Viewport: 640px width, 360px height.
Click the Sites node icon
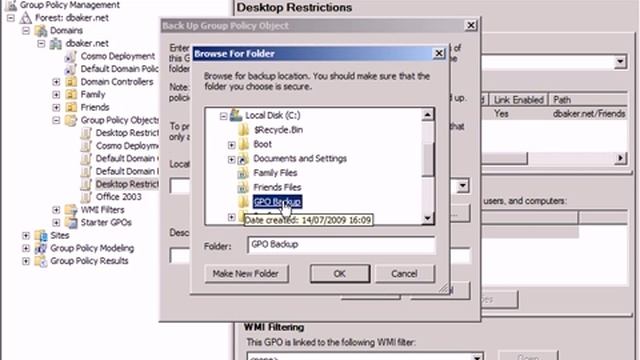tap(41, 236)
